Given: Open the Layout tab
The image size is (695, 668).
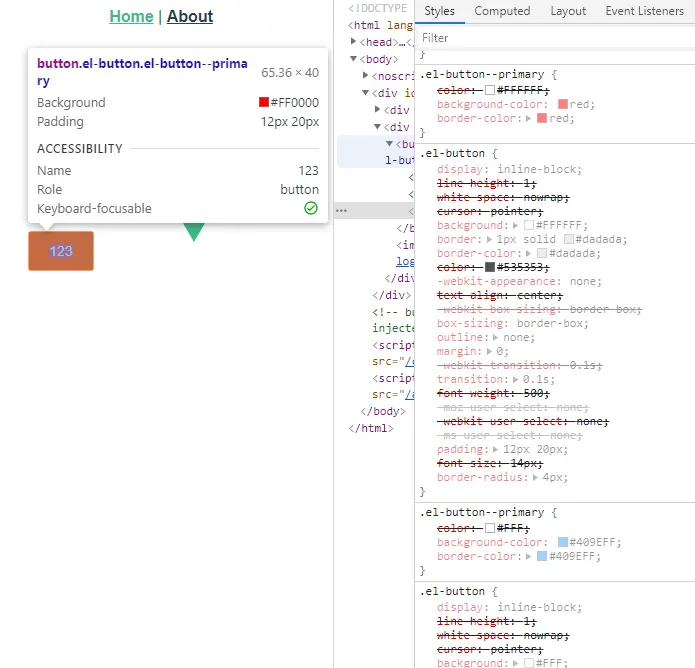Looking at the screenshot, I should tap(568, 11).
